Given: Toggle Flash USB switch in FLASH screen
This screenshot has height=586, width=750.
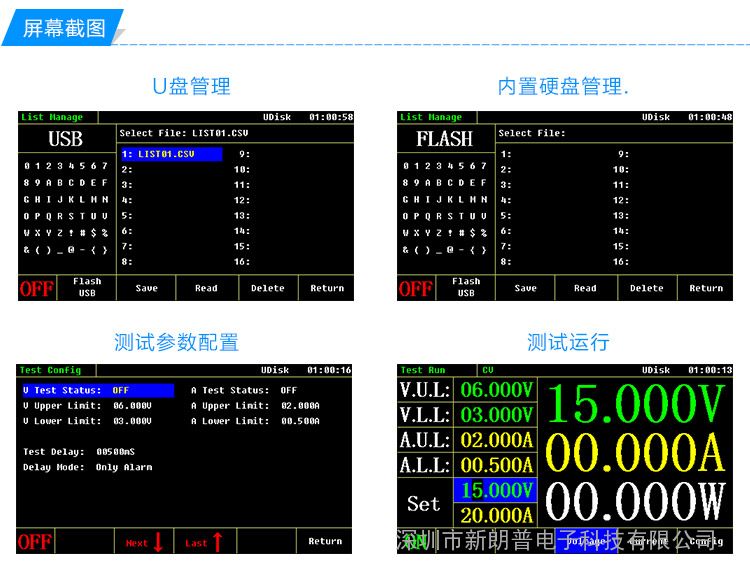Looking at the screenshot, I should tap(466, 287).
